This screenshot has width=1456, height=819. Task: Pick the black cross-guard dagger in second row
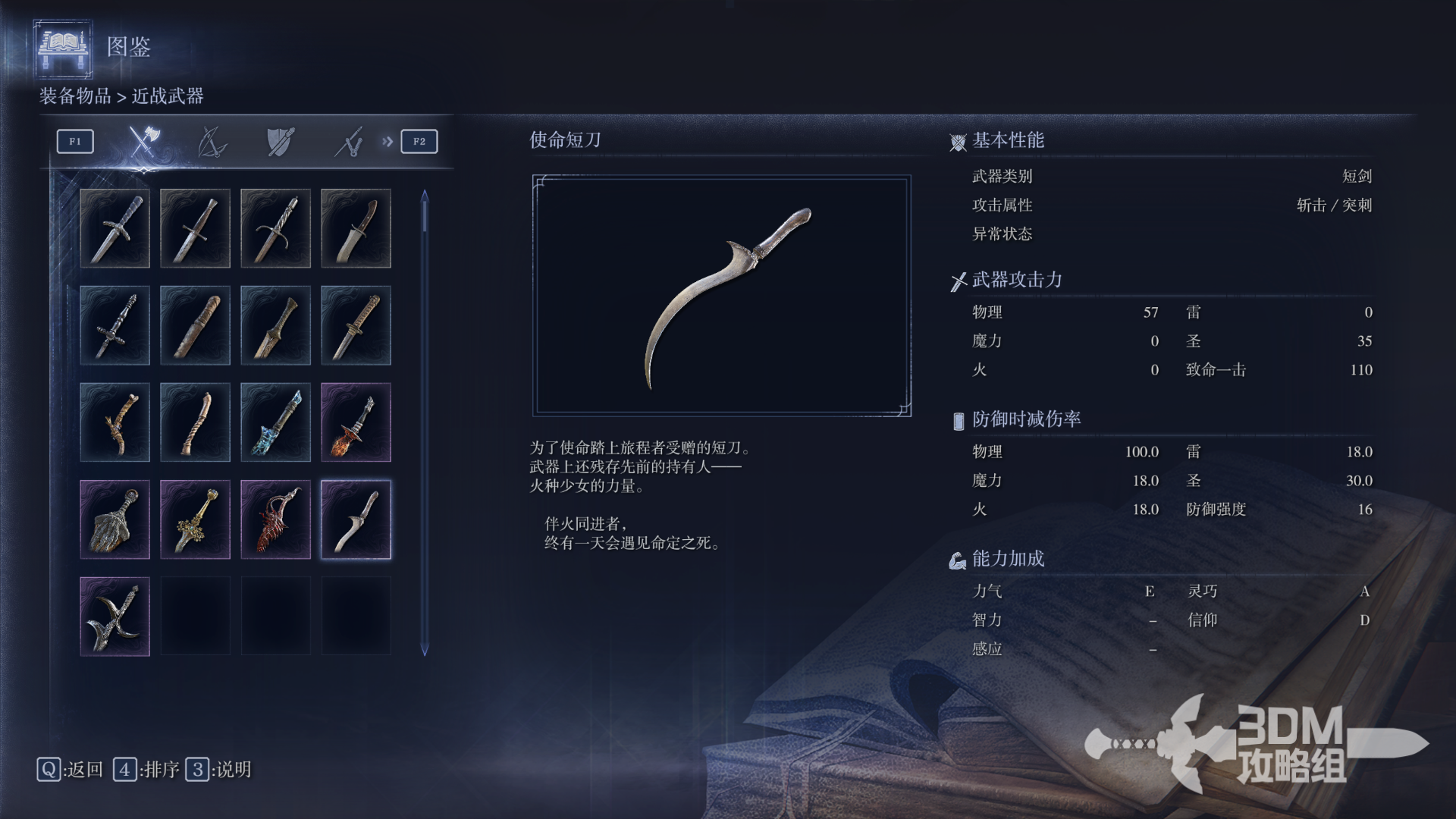[x=115, y=325]
